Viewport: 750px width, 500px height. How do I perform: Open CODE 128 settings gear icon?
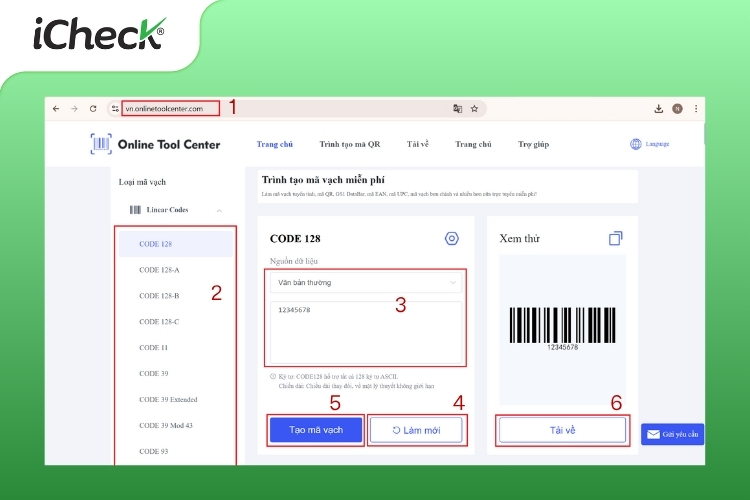452,238
